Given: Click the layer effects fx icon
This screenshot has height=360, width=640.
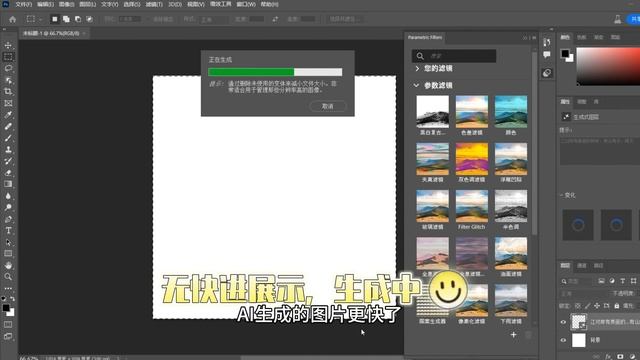Looking at the screenshot, I should 609,356.
